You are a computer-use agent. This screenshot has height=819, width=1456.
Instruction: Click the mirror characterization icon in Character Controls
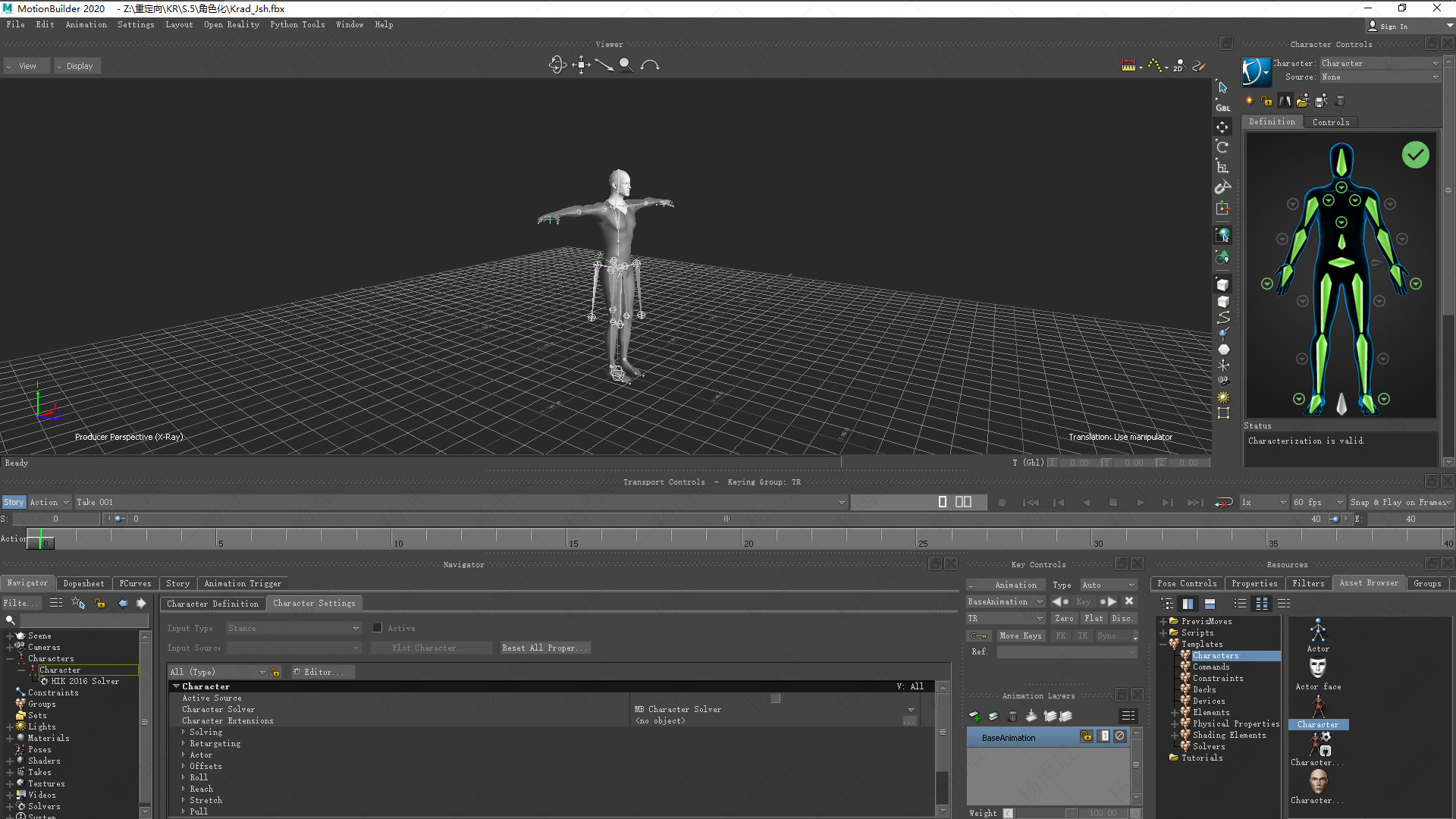click(x=1284, y=100)
